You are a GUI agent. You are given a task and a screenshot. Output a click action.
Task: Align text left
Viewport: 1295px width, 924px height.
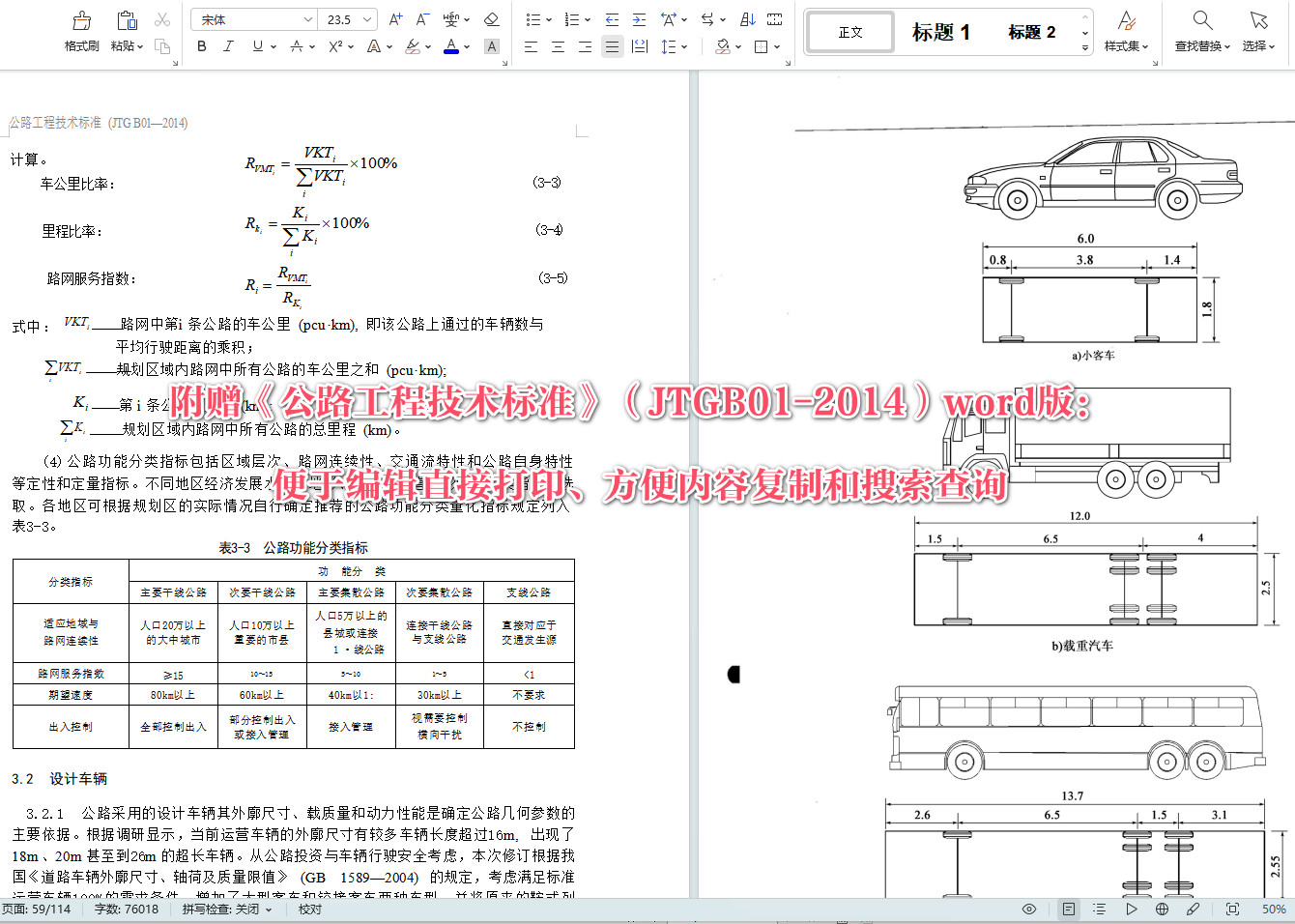coord(531,46)
